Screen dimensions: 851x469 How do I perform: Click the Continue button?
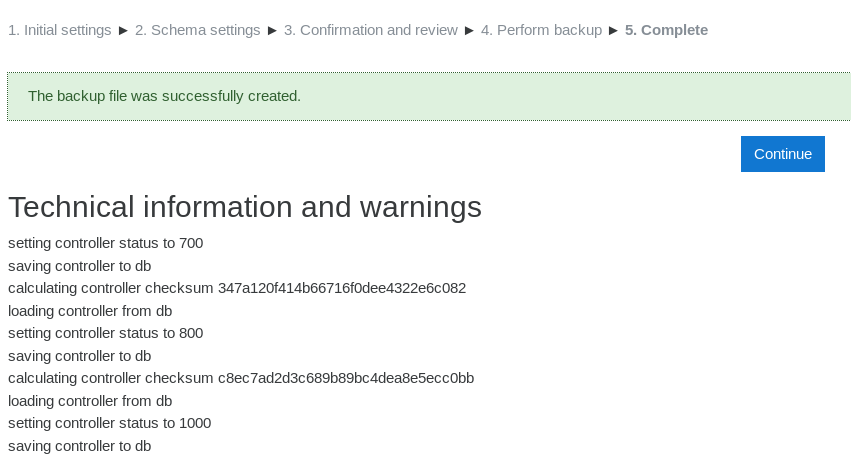tap(783, 154)
